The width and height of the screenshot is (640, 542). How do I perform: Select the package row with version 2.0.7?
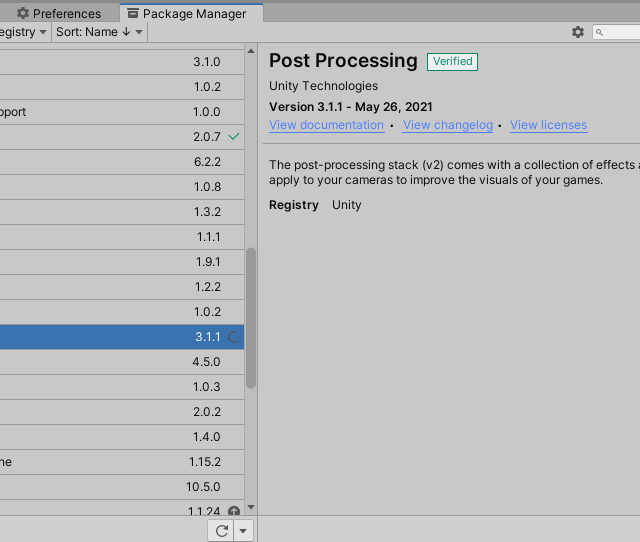click(x=122, y=137)
